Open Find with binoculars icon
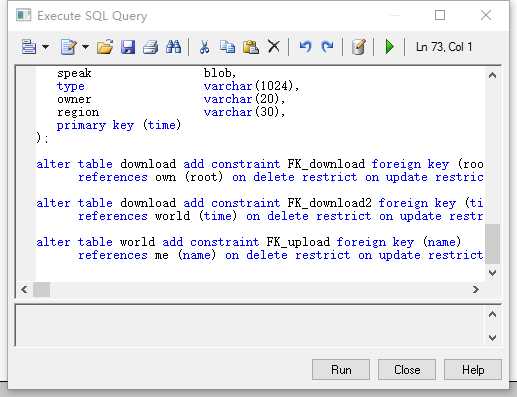Viewport: 517px width, 397px height. pos(173,47)
